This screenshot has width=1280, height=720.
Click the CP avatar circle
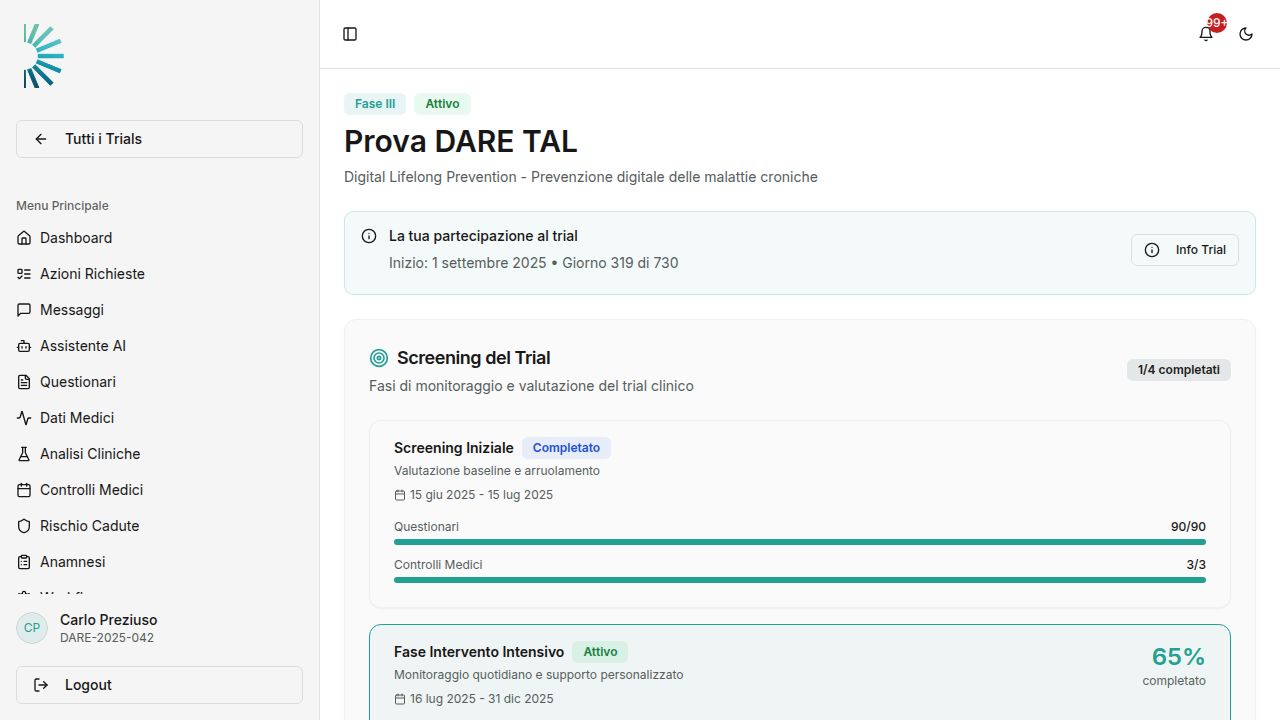tap(32, 628)
